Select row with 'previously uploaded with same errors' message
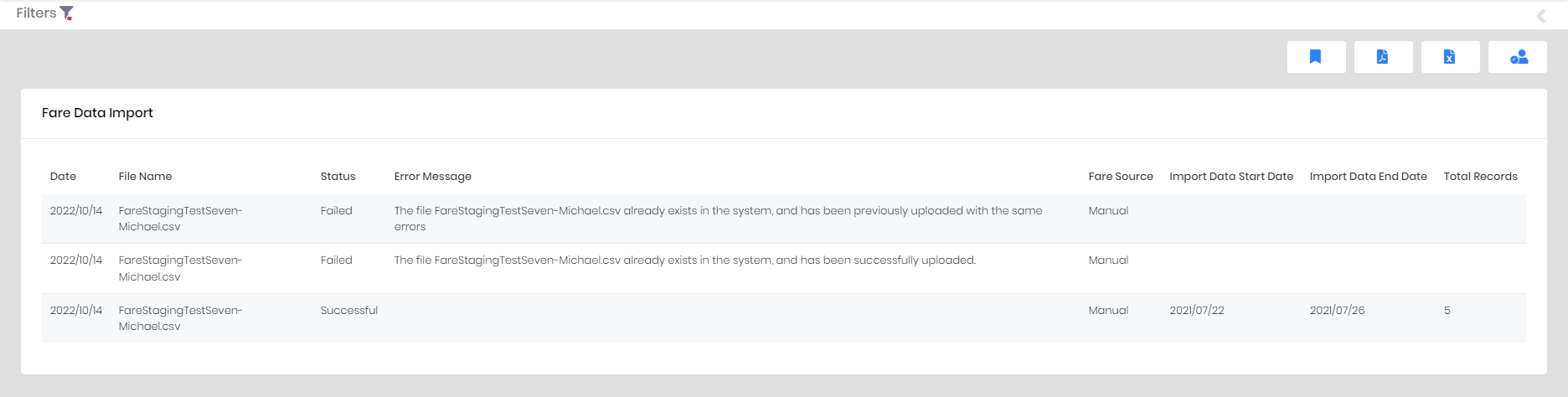Image resolution: width=1568 pixels, height=397 pixels. tap(783, 219)
